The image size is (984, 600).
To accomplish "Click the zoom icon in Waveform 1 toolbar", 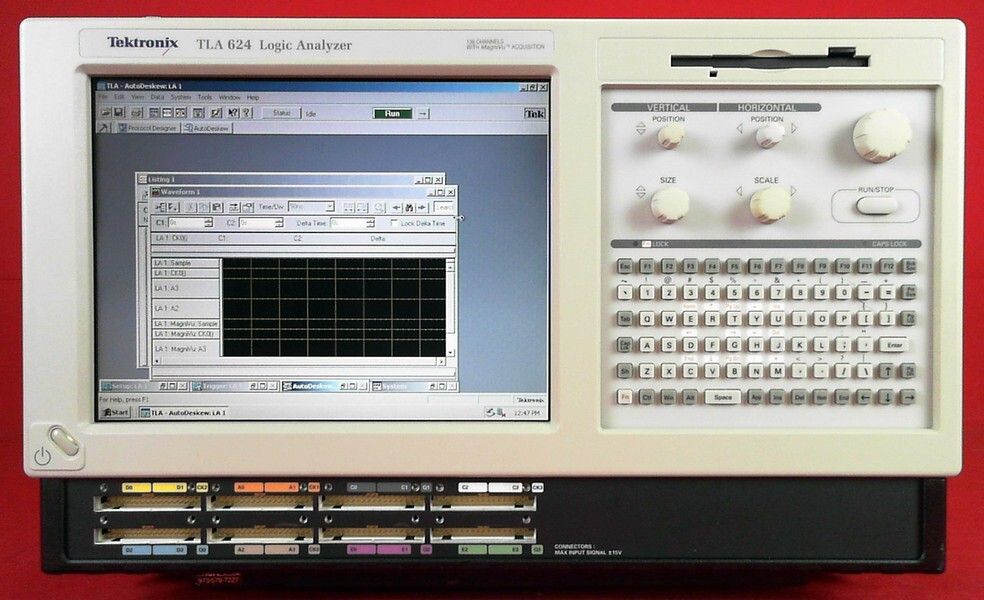I will click(x=377, y=207).
